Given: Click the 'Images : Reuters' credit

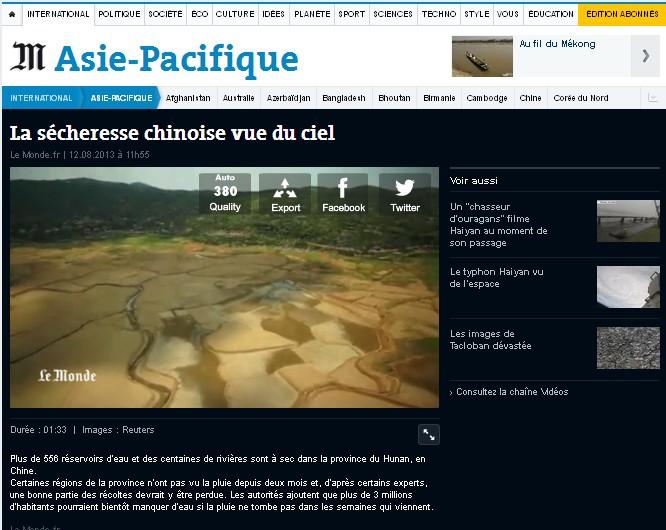Looking at the screenshot, I should (118, 430).
